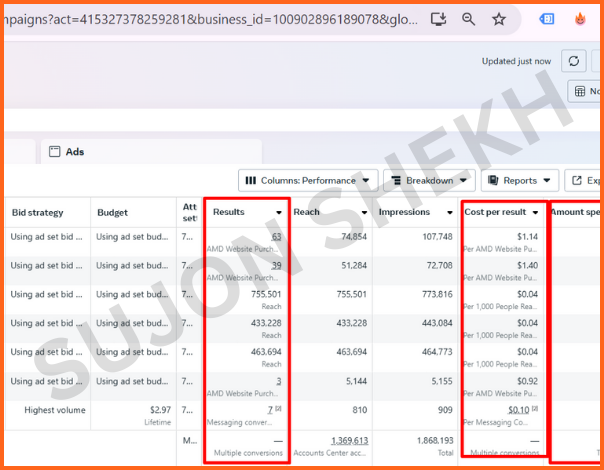Sort by the Results column header
This screenshot has width=604, height=470.
tap(229, 212)
